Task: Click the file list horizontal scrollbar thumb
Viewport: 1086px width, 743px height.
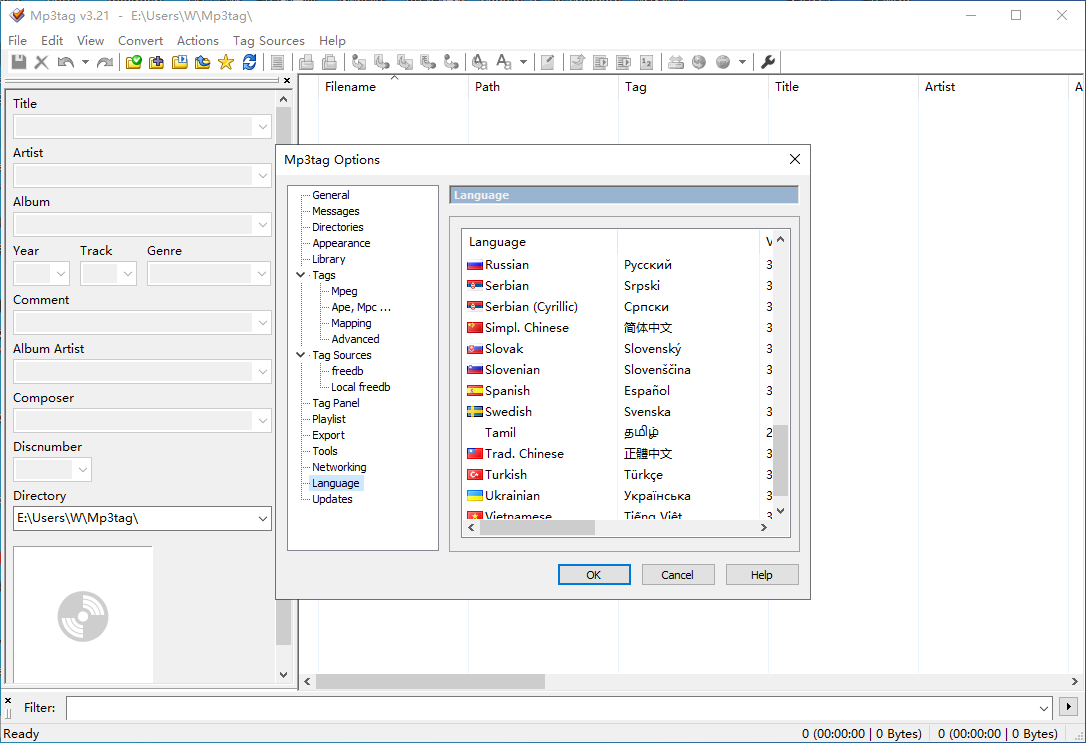Action: tap(430, 682)
